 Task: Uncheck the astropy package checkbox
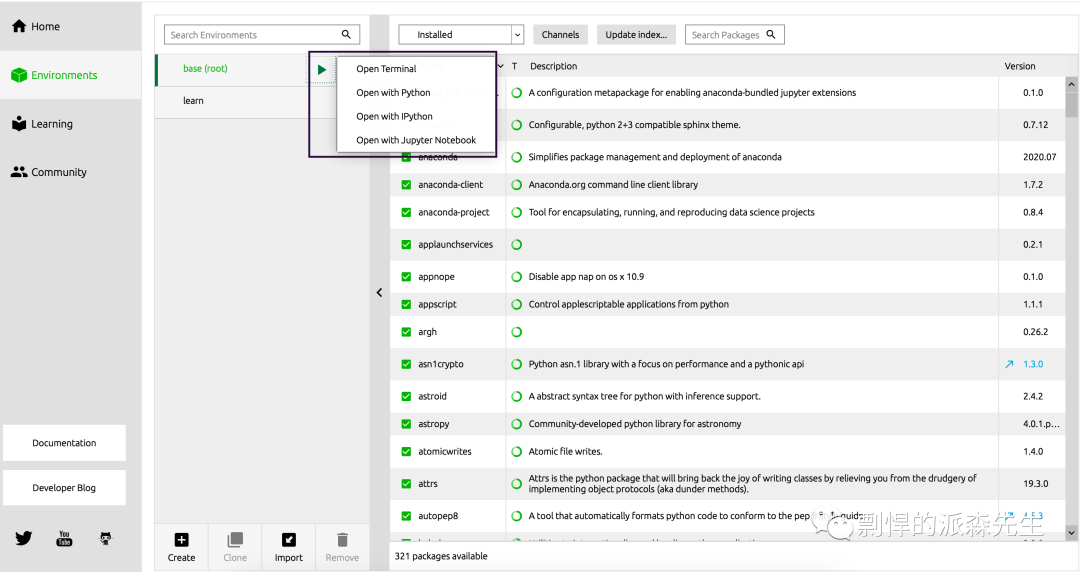coord(406,424)
